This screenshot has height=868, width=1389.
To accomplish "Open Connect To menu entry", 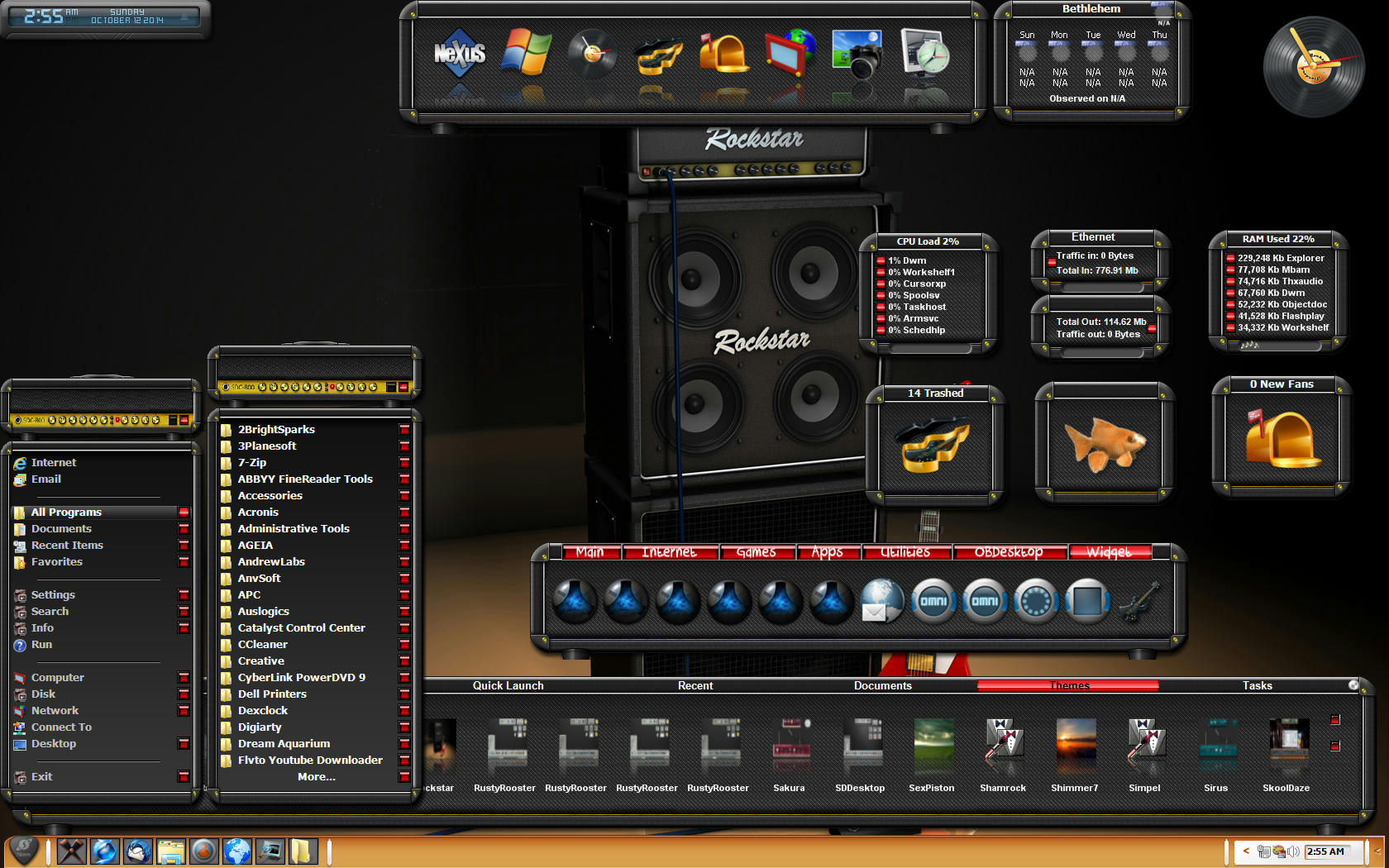I will (61, 727).
